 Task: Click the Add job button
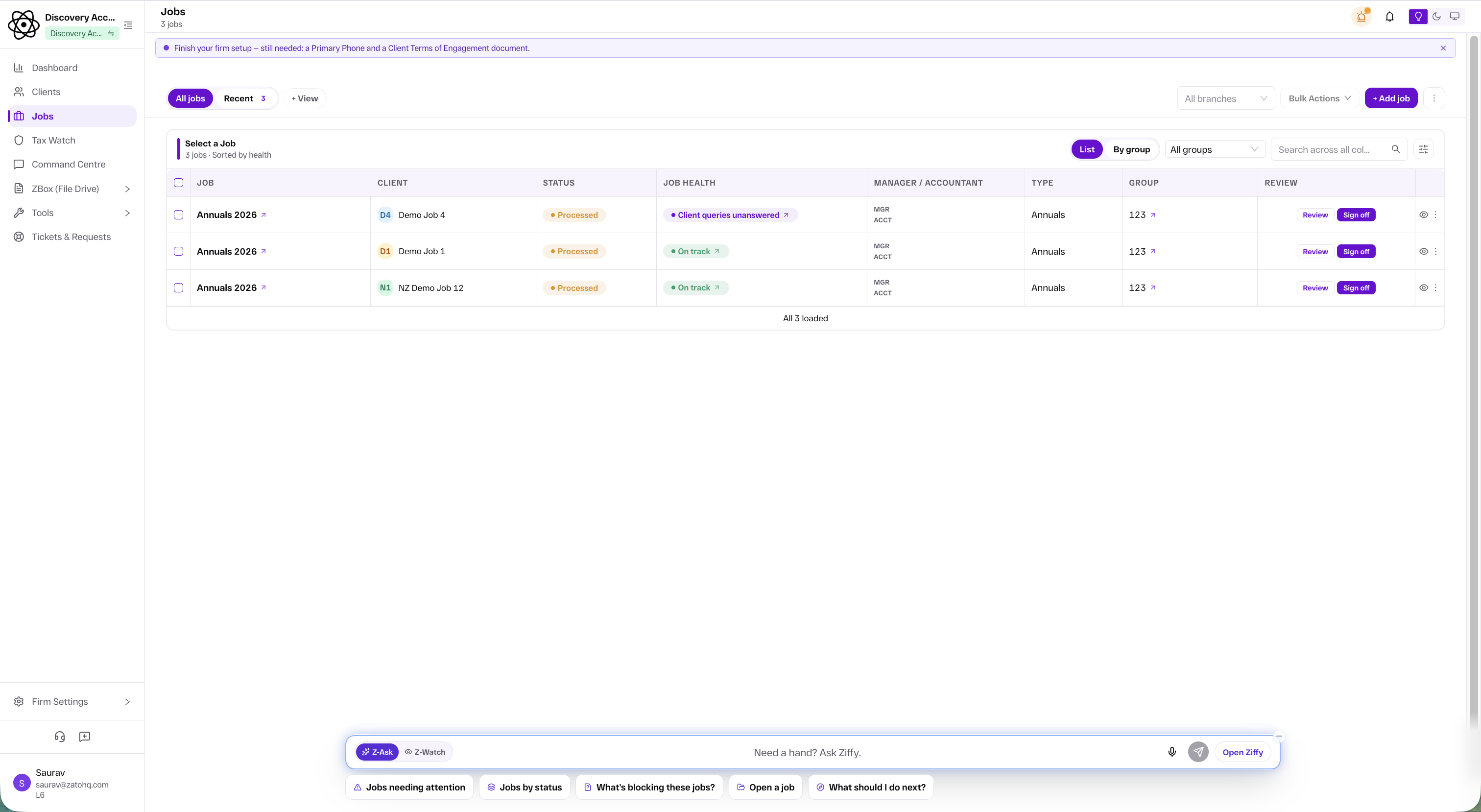tap(1391, 98)
